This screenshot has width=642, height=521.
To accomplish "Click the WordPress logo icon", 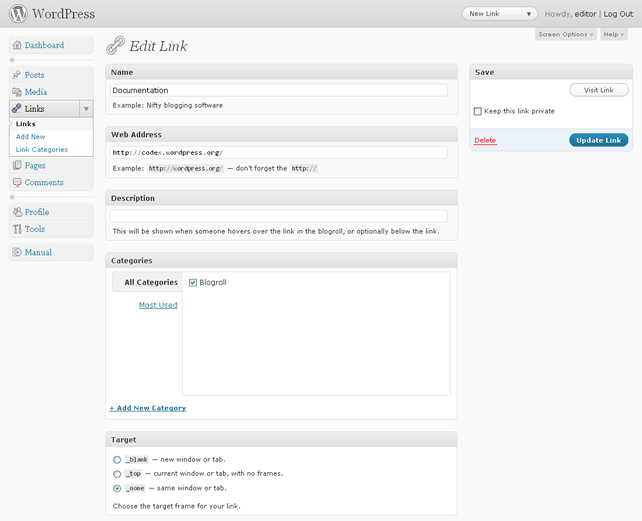I will [18, 14].
